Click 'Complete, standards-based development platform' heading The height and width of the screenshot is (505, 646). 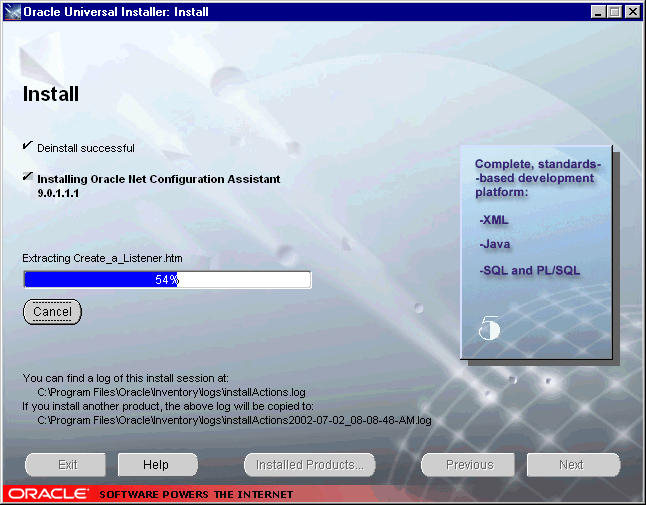tap(538, 178)
